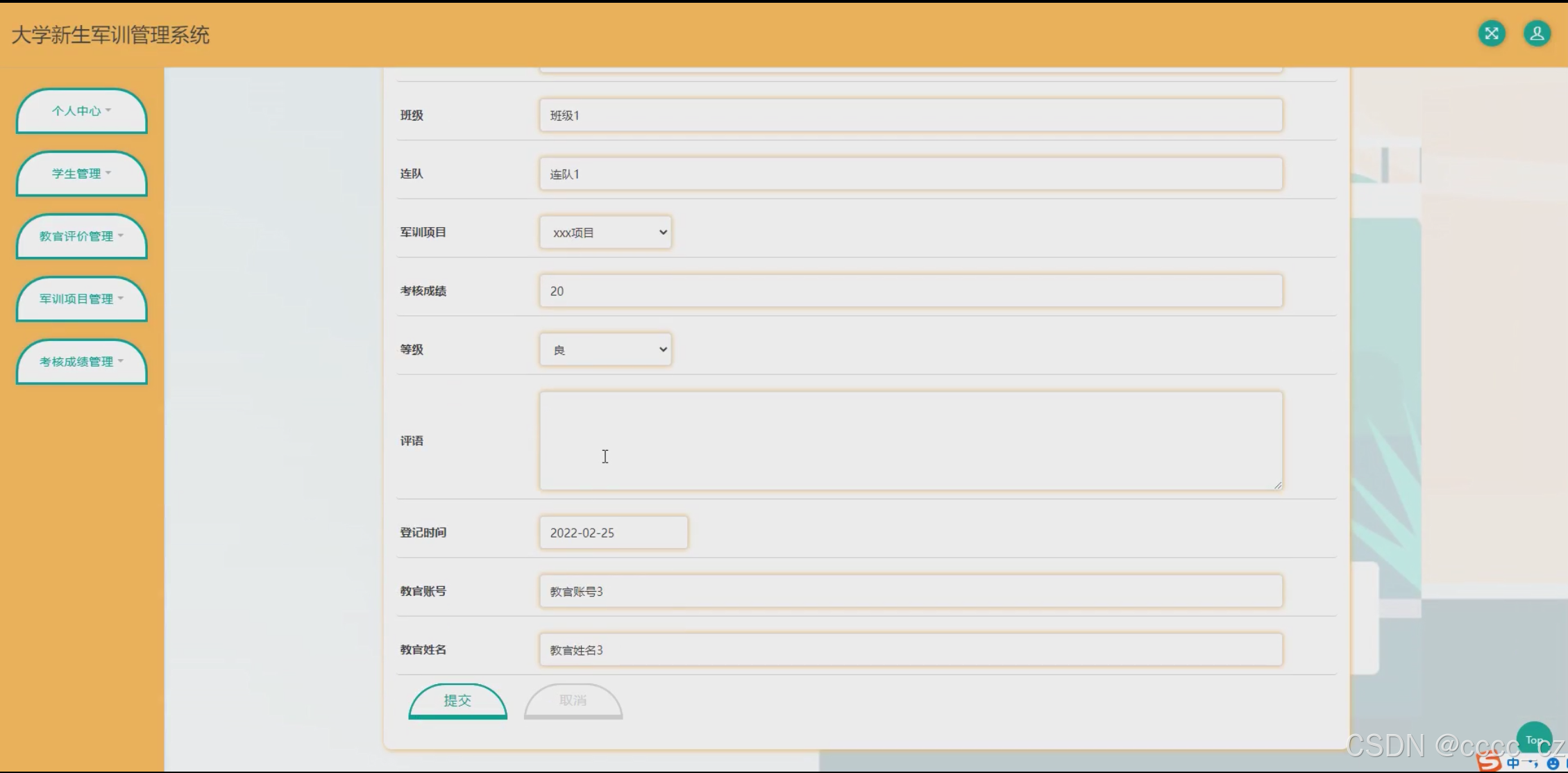Click the Sogou input method icon
The width and height of the screenshot is (1568, 773).
coord(1489,762)
